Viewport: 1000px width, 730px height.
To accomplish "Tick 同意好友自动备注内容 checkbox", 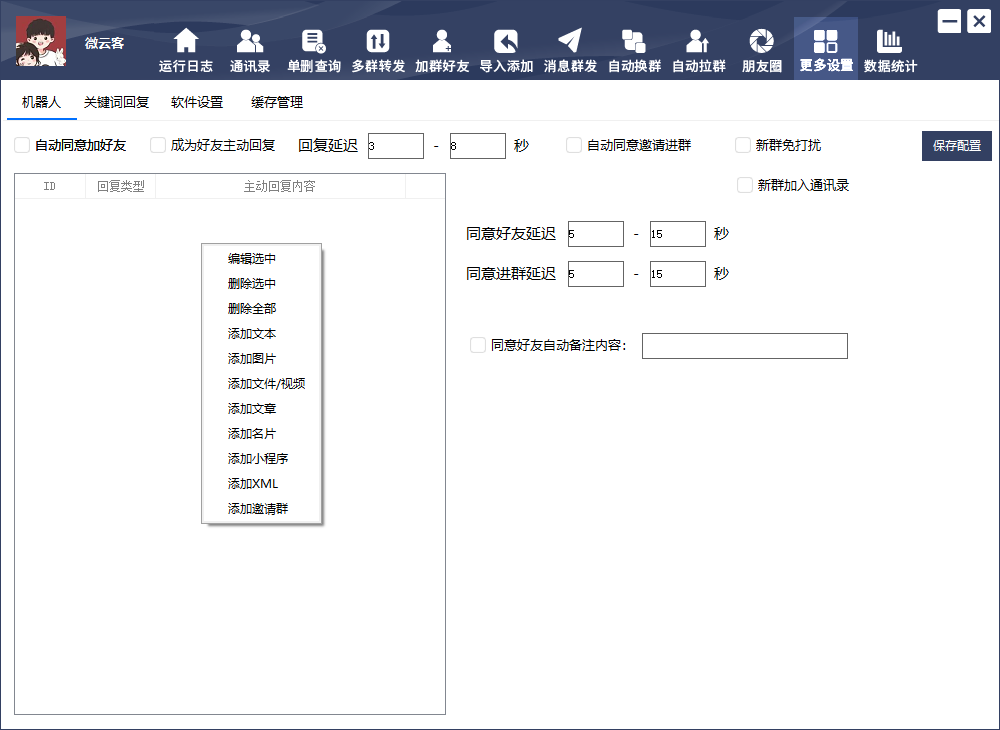I will (478, 346).
